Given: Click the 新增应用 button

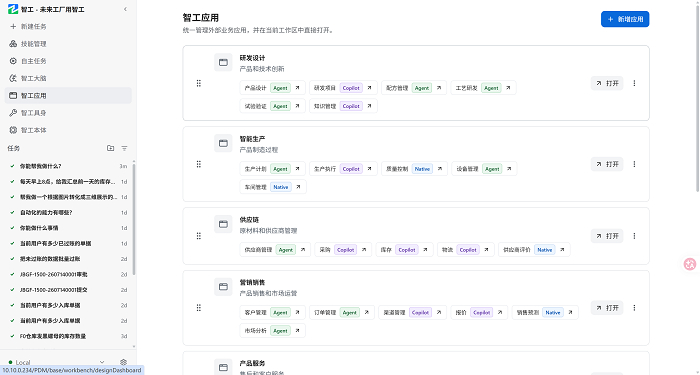Looking at the screenshot, I should (x=625, y=19).
